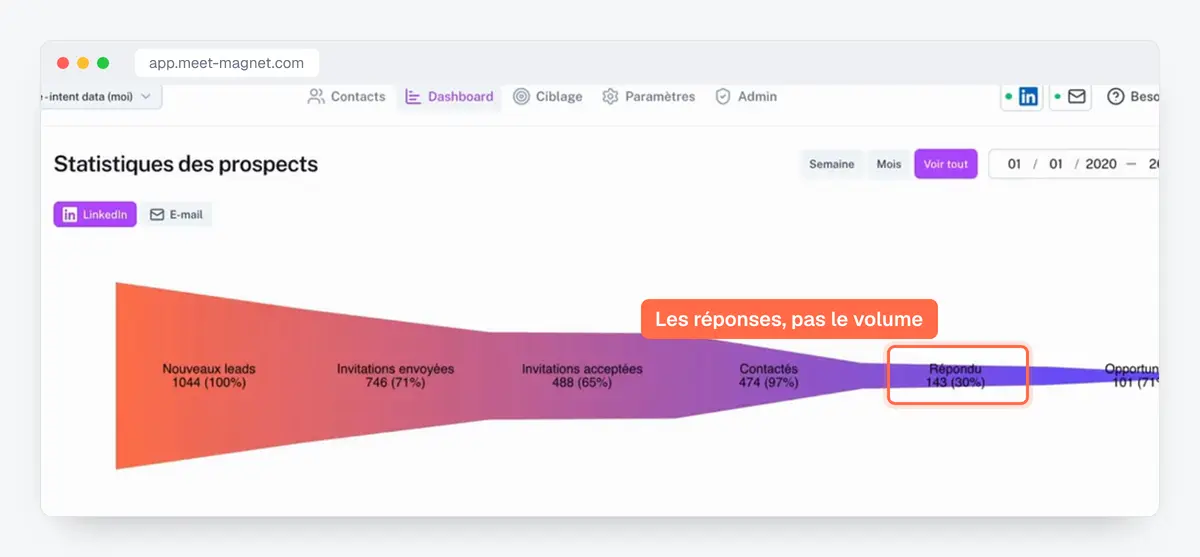Image resolution: width=1200 pixels, height=557 pixels.
Task: Click the Dashboard chart icon
Action: point(413,97)
